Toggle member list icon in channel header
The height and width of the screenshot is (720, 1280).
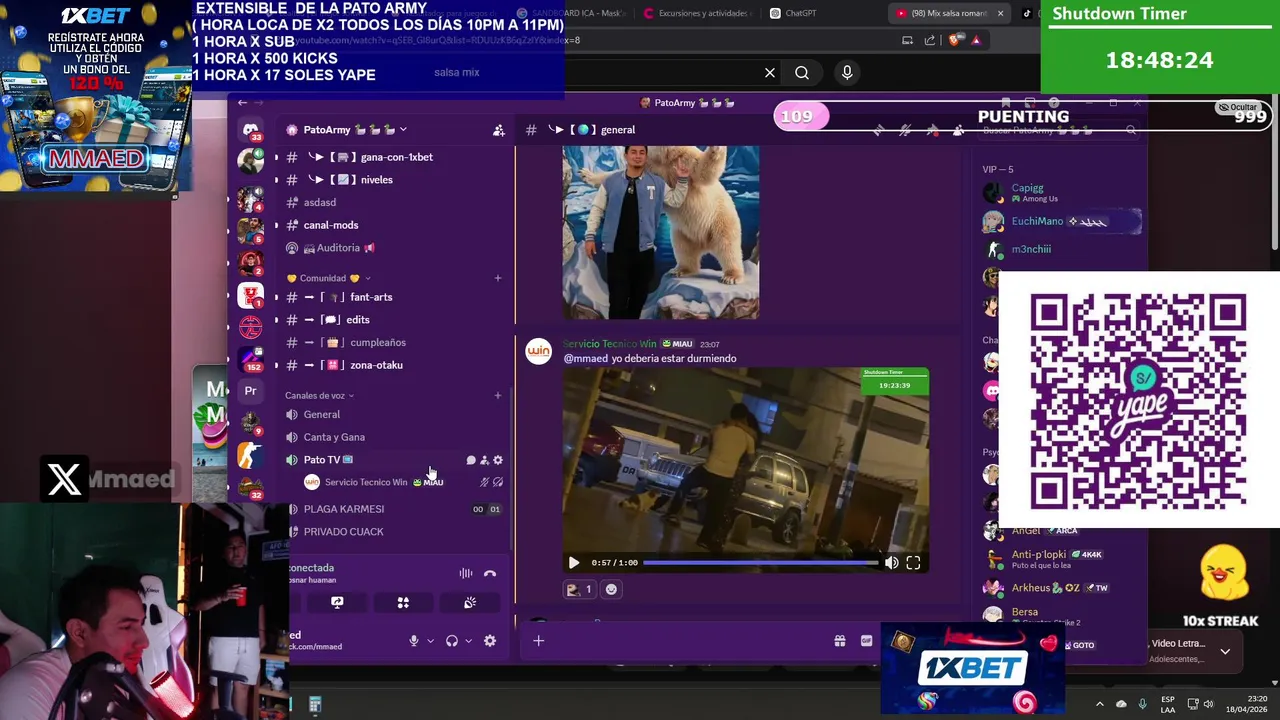point(958,130)
